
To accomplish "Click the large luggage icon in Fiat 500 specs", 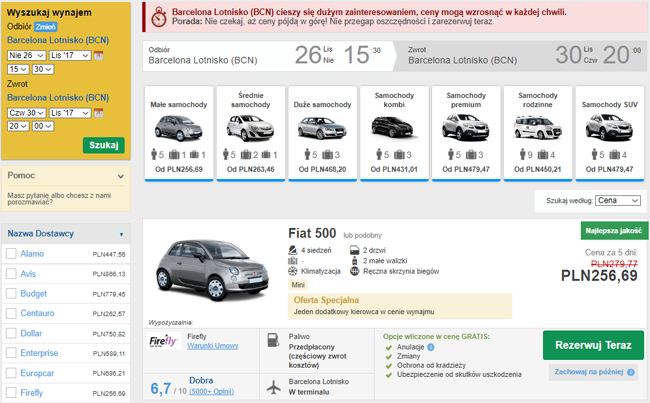I will click(x=293, y=261).
